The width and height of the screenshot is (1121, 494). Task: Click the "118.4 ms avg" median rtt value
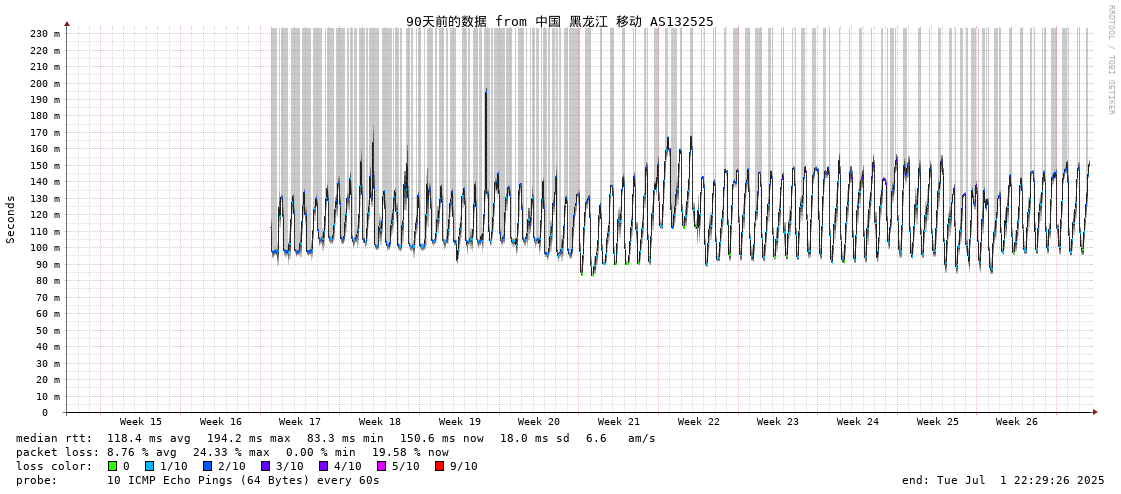(149, 438)
